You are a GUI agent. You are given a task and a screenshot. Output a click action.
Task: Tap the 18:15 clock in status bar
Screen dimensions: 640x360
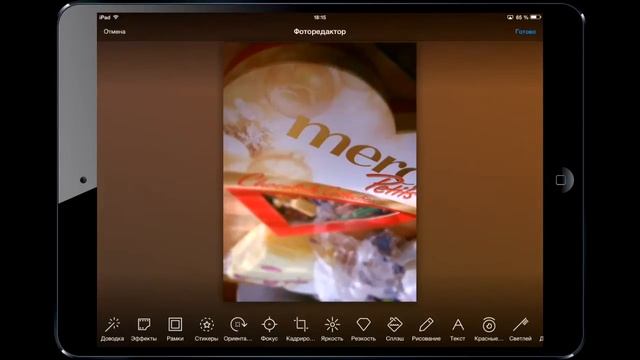(x=320, y=17)
